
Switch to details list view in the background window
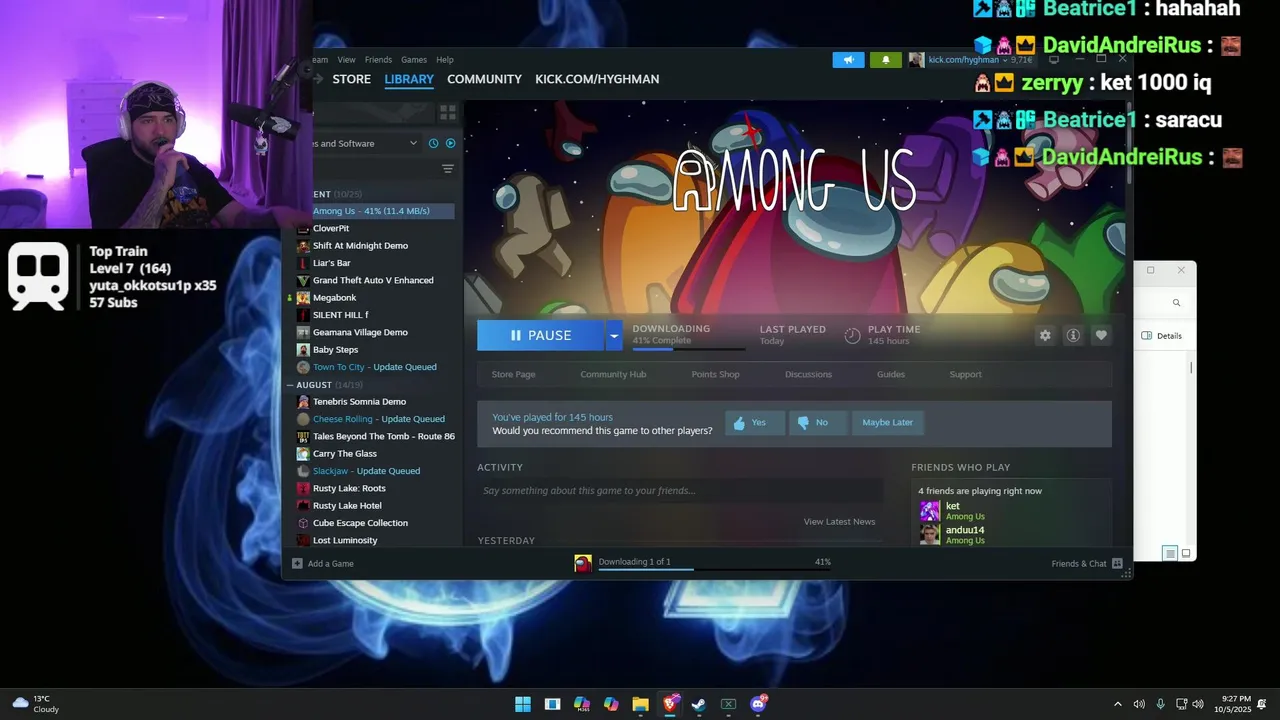(1169, 553)
